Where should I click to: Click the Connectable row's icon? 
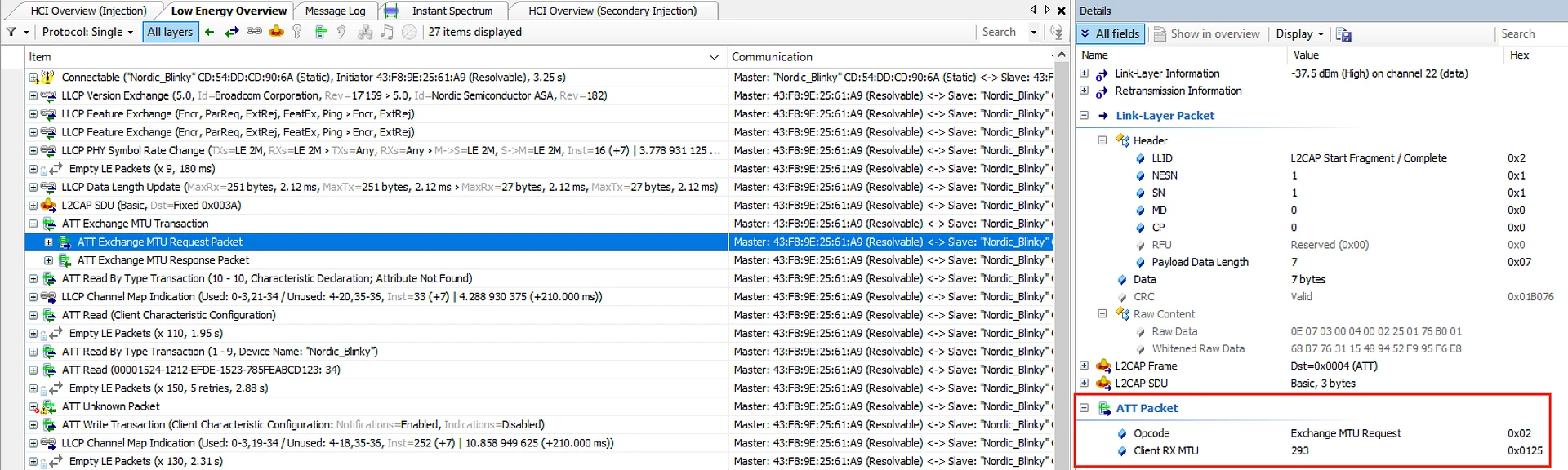(x=48, y=78)
